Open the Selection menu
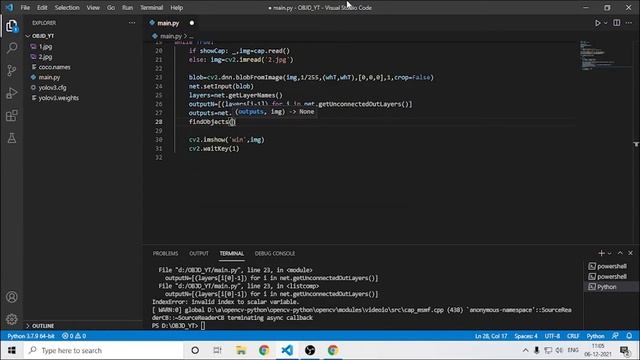 pos(67,8)
